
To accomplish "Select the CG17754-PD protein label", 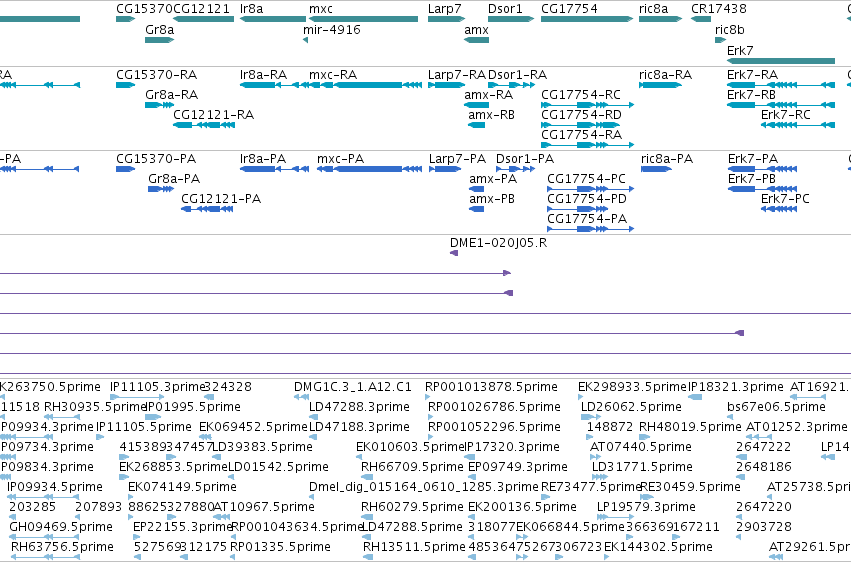I will point(587,199).
